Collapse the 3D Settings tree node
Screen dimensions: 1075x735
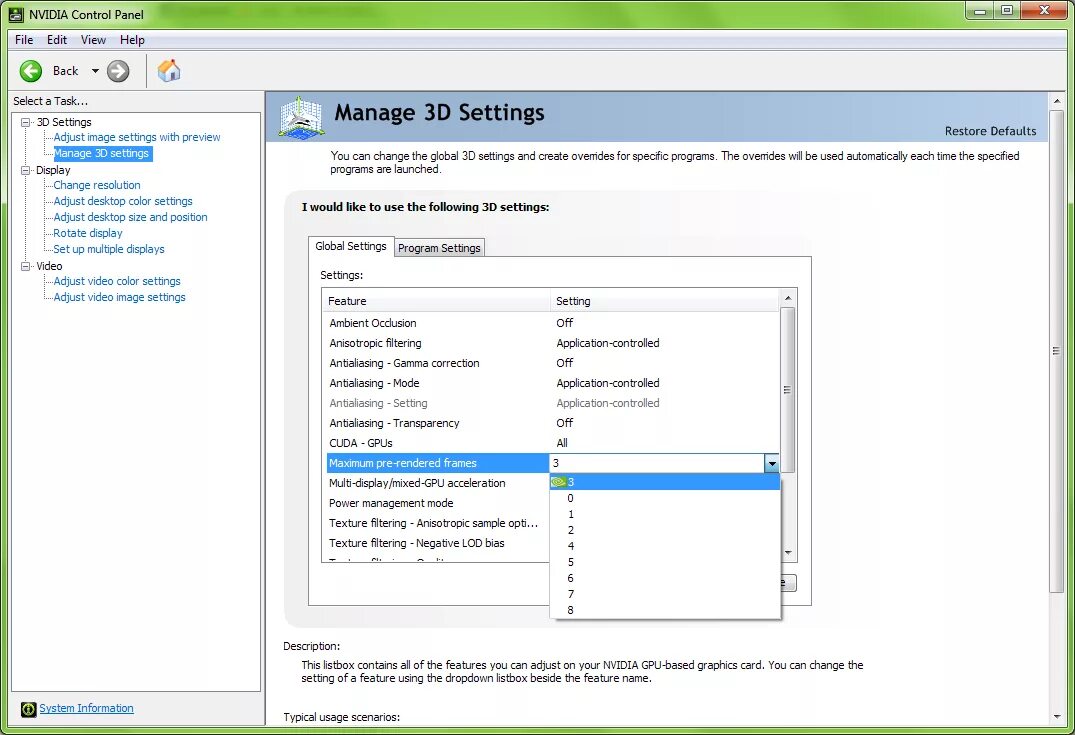click(25, 122)
